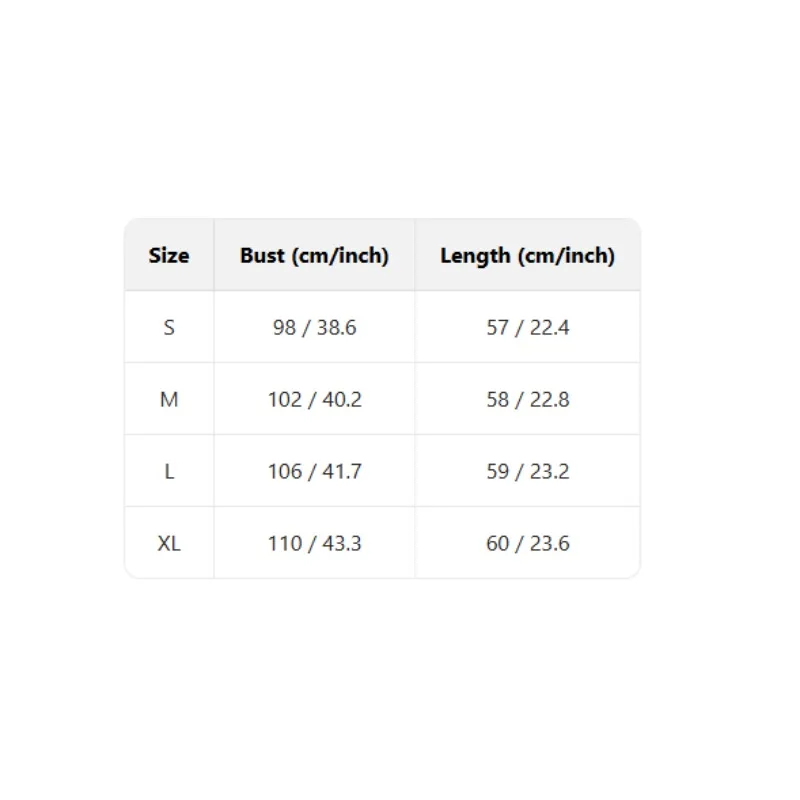The width and height of the screenshot is (800, 800).
Task: Click the 41.7 inch value for size L
Action: click(342, 471)
